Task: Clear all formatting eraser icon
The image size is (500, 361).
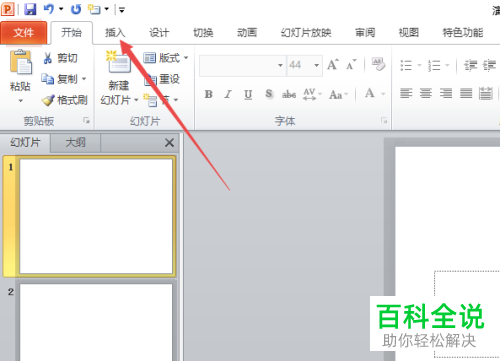Action: 379,64
